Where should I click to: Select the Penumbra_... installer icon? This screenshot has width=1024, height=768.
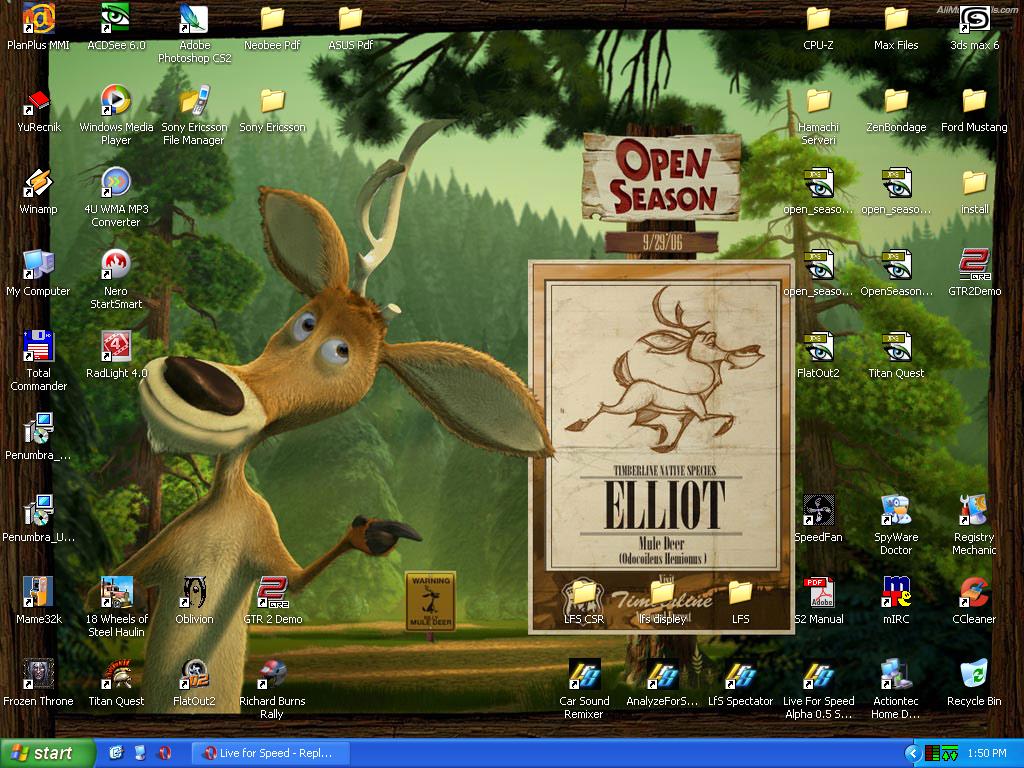click(38, 429)
